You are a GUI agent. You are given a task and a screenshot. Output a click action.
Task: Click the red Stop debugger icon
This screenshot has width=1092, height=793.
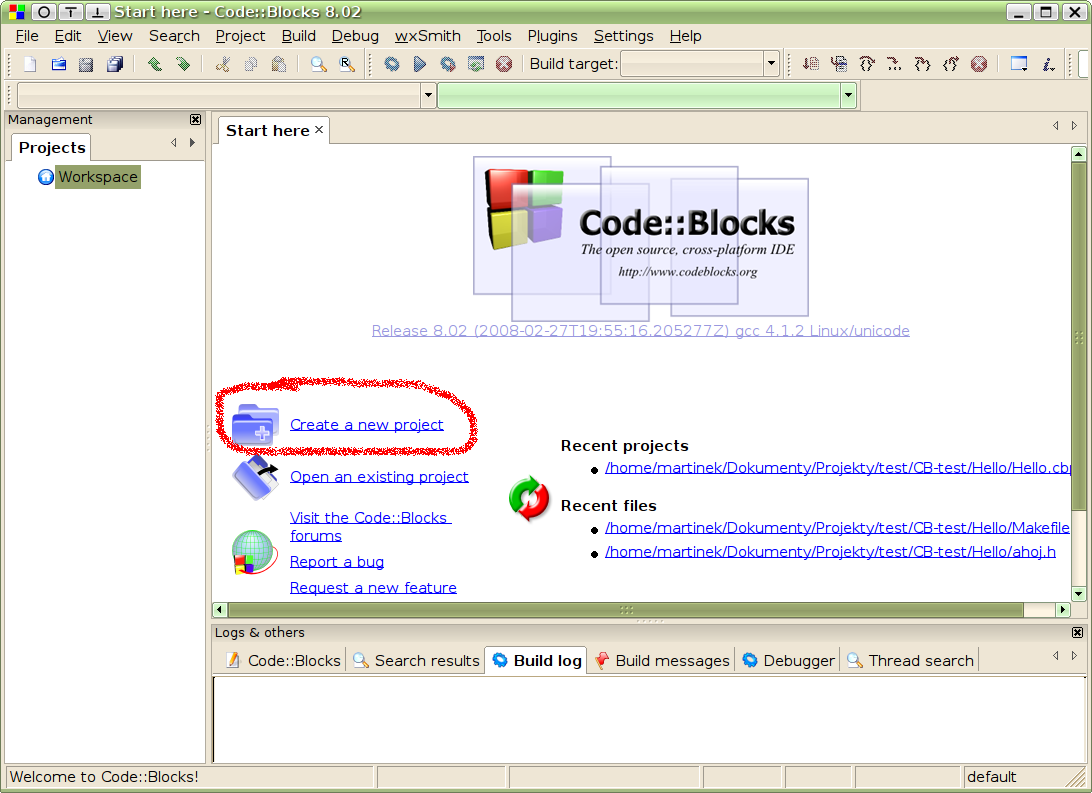click(x=979, y=64)
